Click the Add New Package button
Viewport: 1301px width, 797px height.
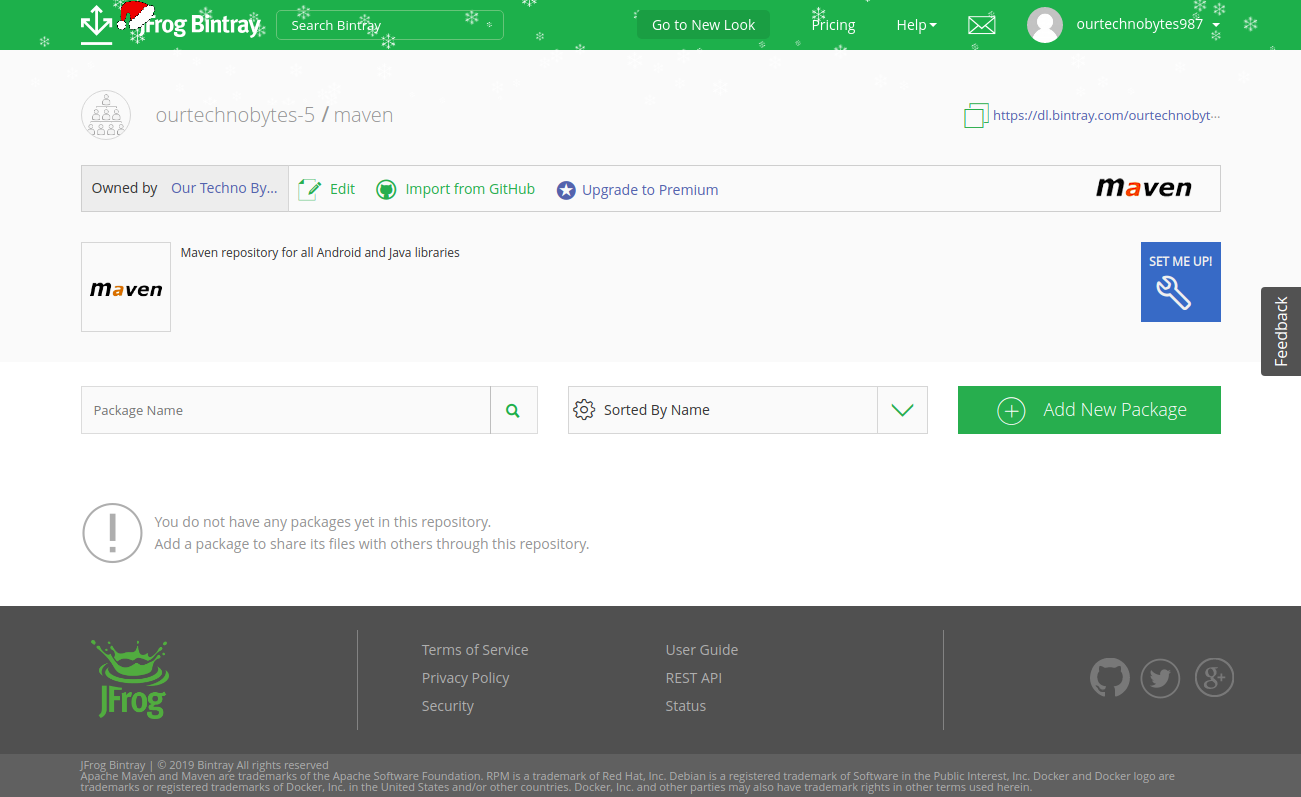(x=1089, y=410)
